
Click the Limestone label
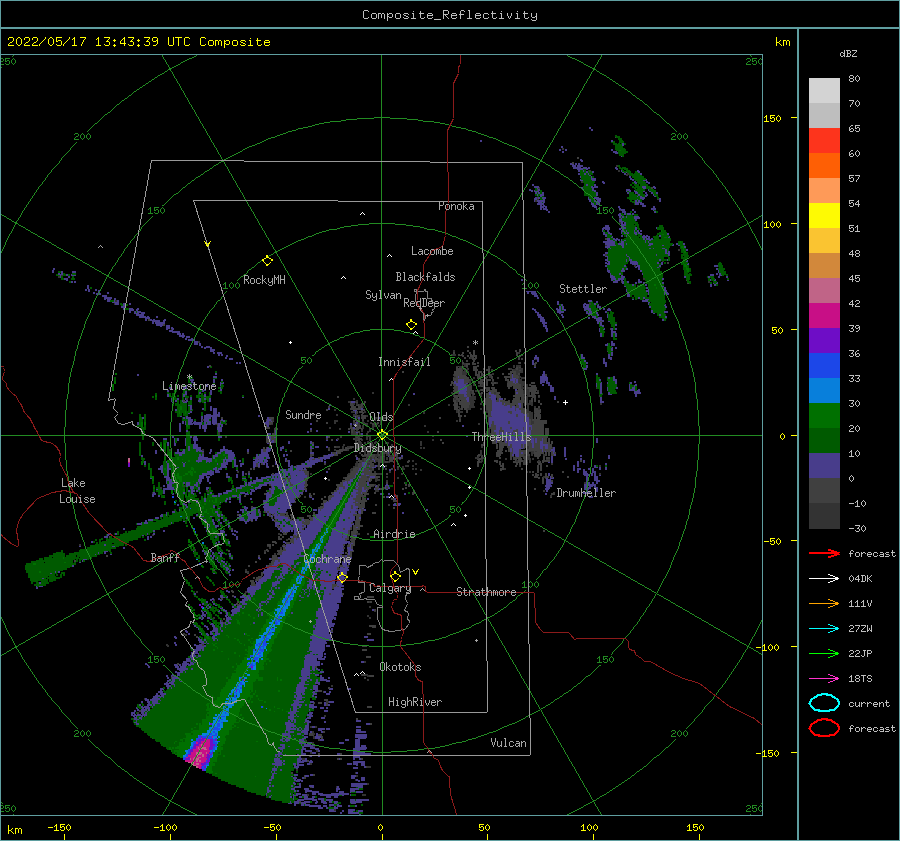click(189, 386)
